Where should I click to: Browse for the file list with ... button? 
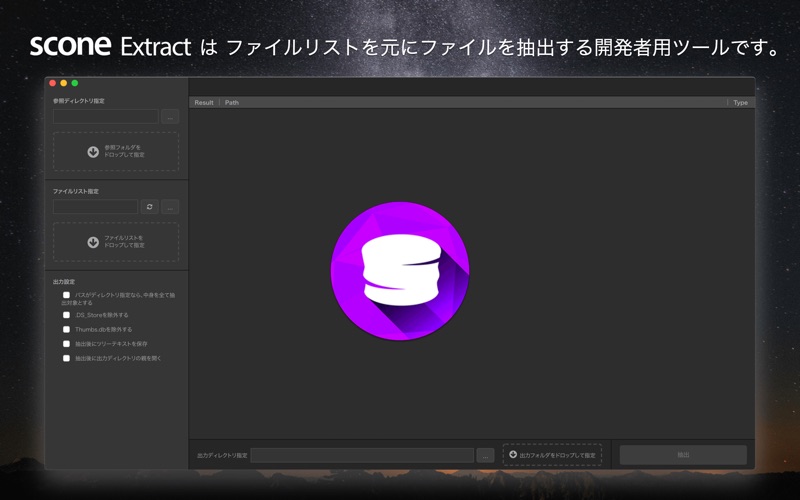coord(170,207)
